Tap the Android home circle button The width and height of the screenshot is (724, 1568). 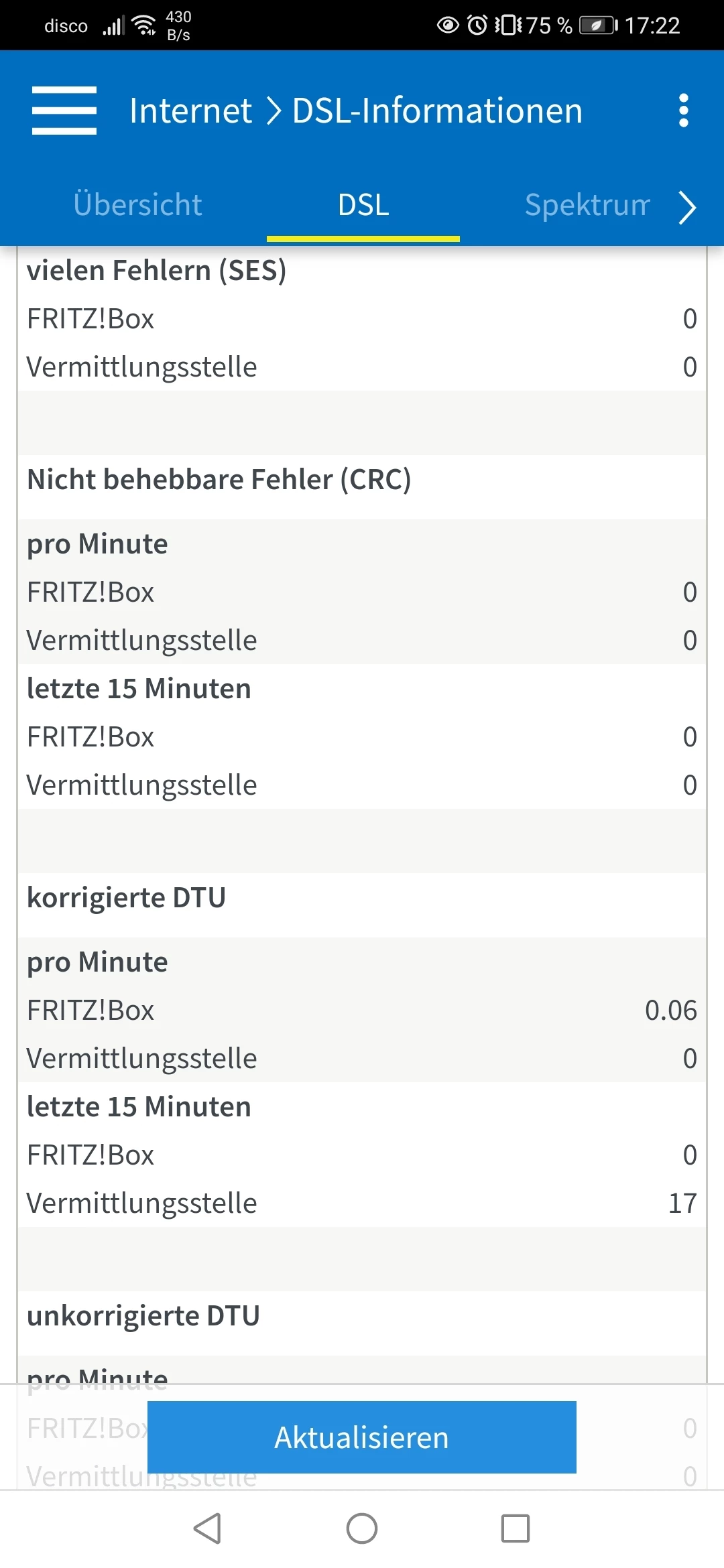(x=362, y=1528)
